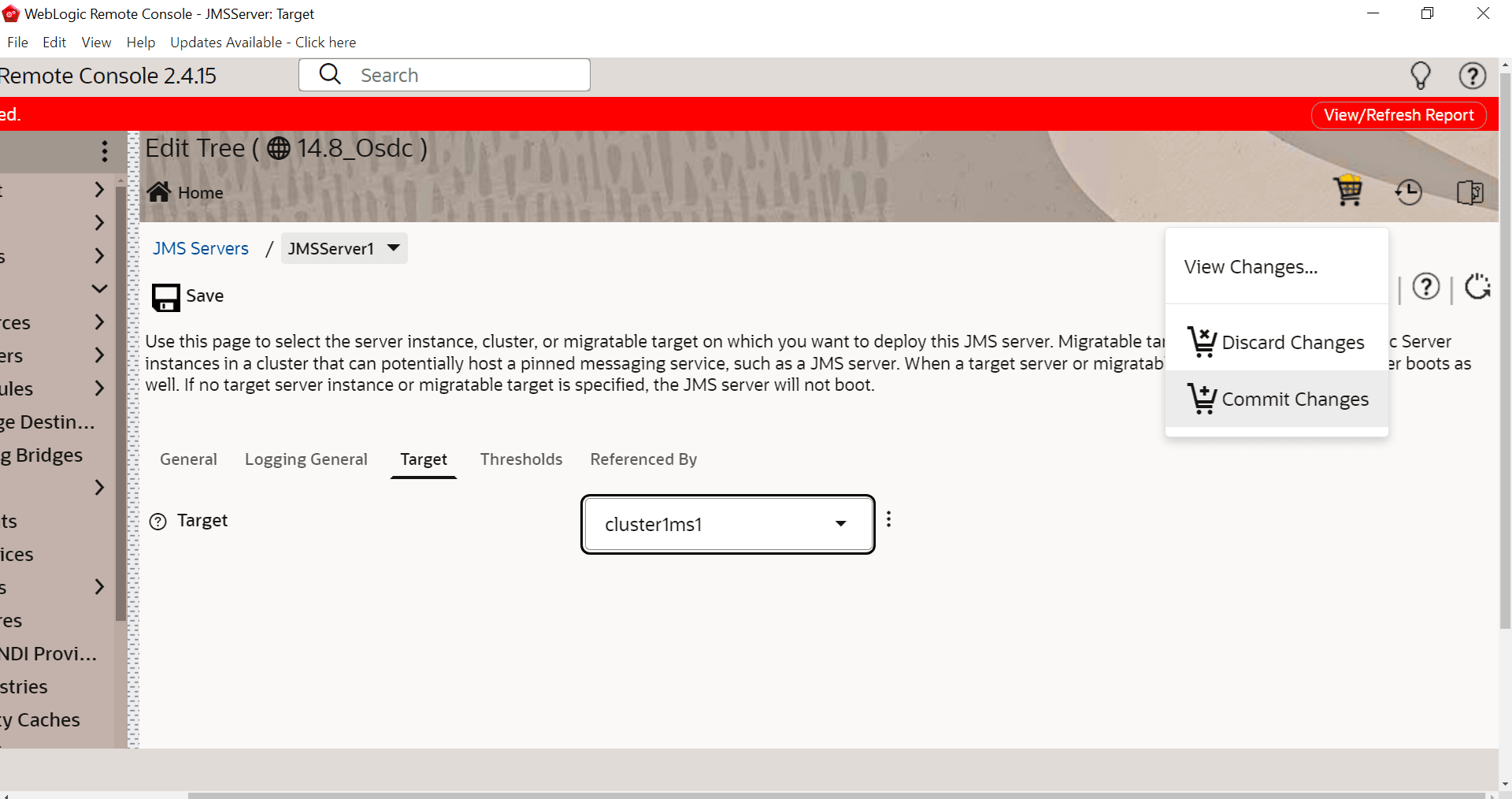Expand the topmost navigation tree chevron
1512x799 pixels.
99,189
